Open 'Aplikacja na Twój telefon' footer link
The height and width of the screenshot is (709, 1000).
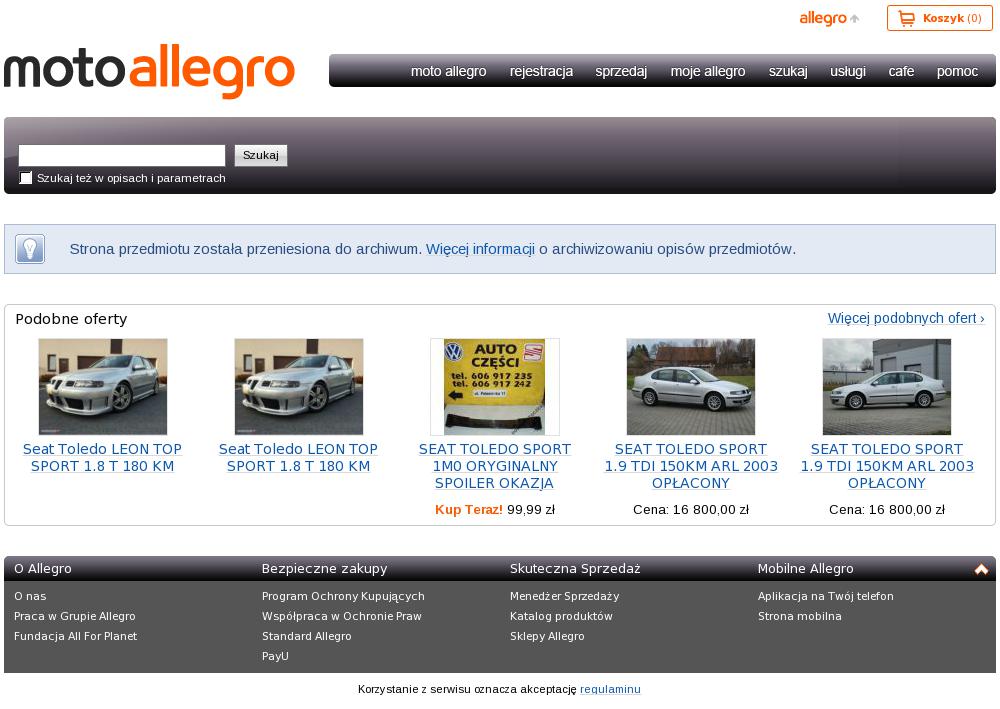click(x=826, y=596)
